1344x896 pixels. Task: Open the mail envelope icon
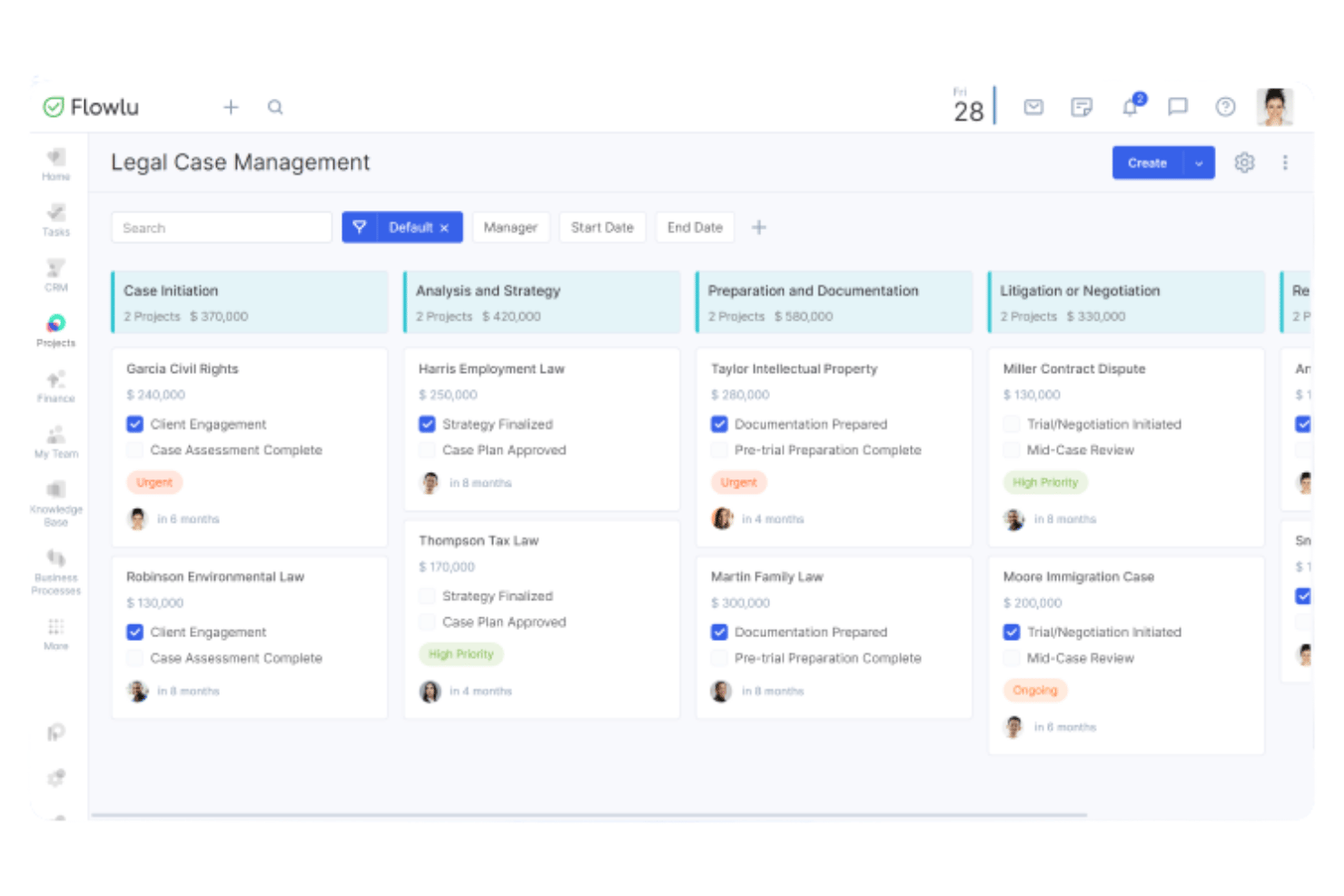point(1033,107)
